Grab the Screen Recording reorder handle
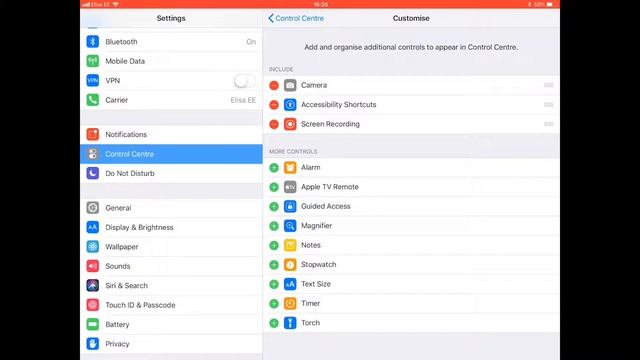 [x=549, y=124]
